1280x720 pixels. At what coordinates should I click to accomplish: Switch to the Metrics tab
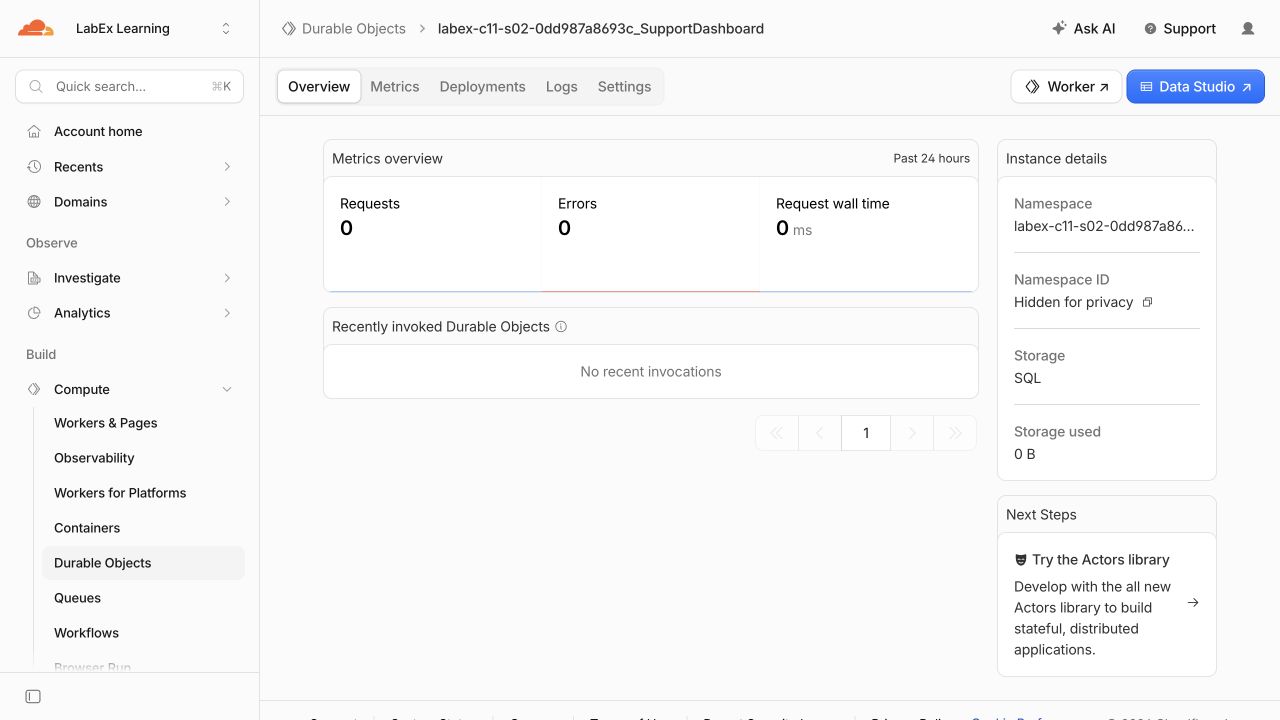[x=395, y=87]
